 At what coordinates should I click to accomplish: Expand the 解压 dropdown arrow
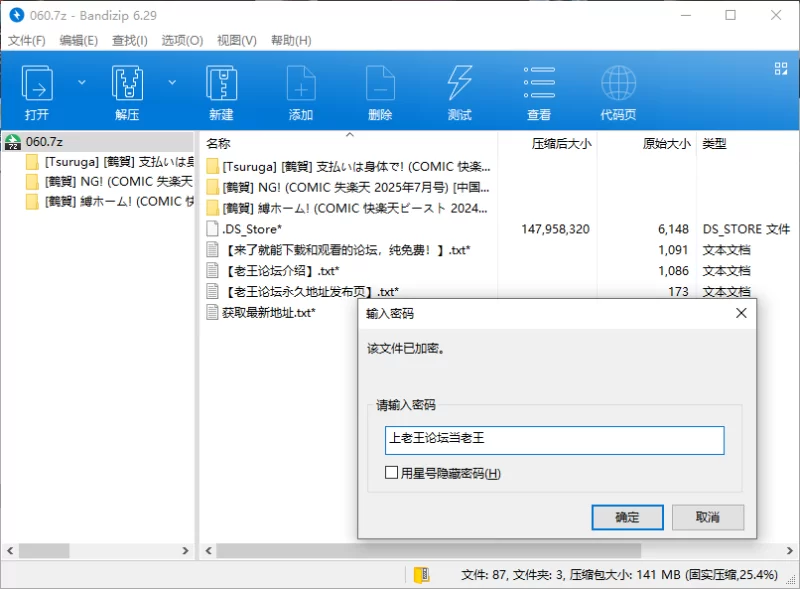(172, 82)
